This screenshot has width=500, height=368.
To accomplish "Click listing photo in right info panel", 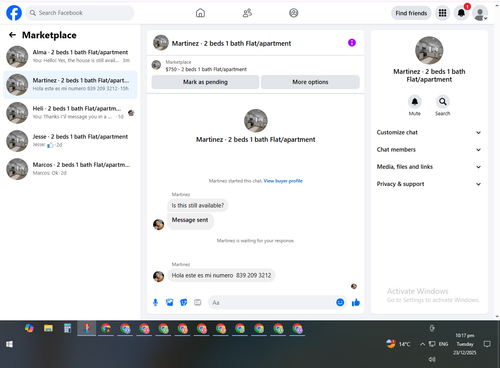I will 429,50.
